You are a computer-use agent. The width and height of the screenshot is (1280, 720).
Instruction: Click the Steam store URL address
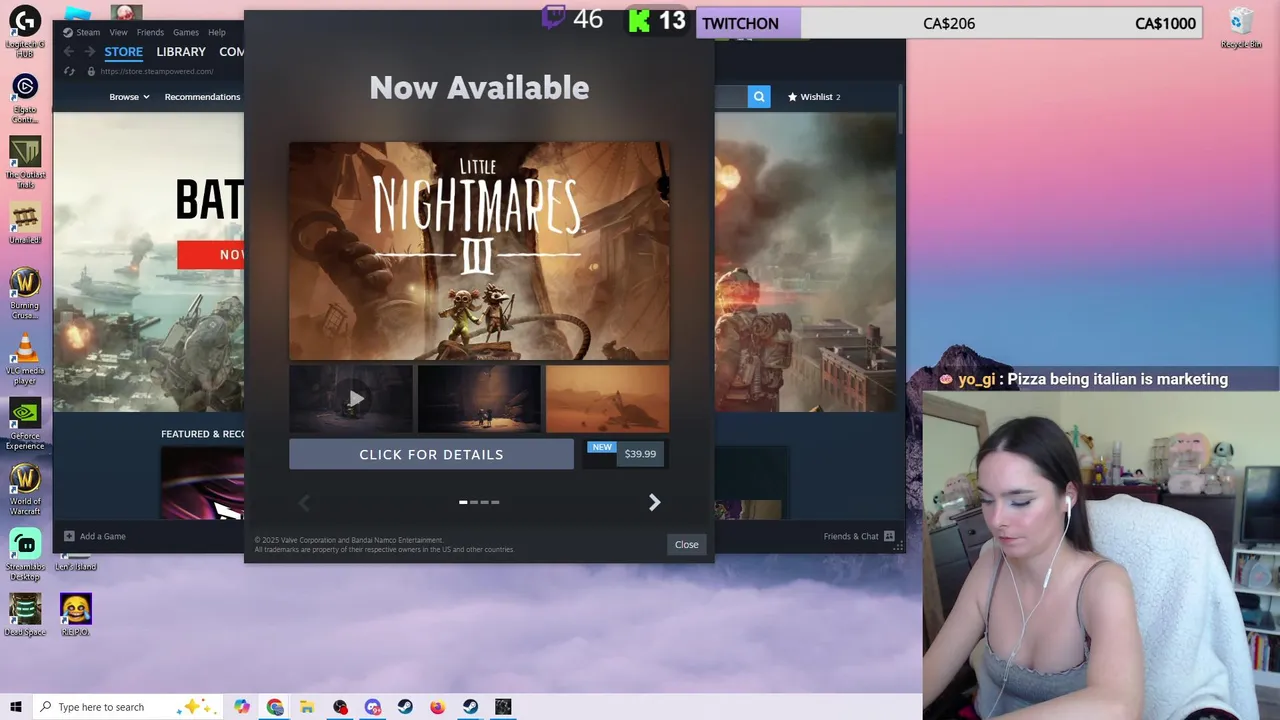click(157, 71)
